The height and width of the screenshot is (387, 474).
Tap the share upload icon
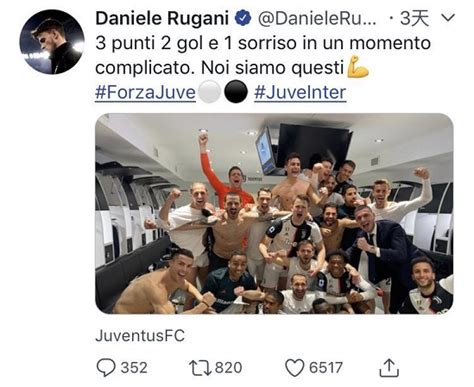(389, 368)
